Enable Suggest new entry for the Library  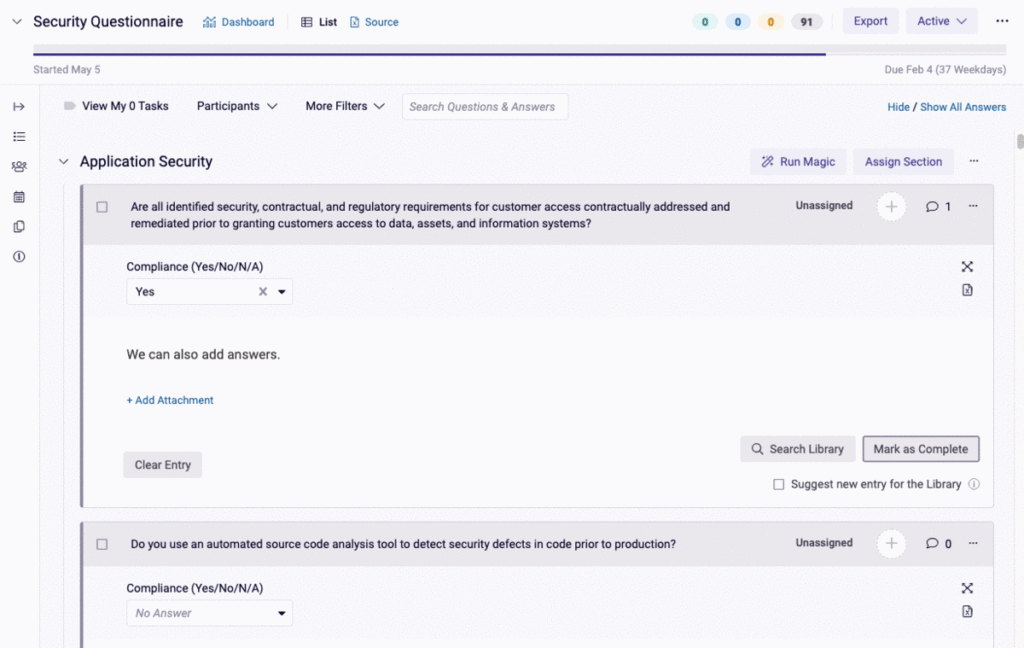777,484
